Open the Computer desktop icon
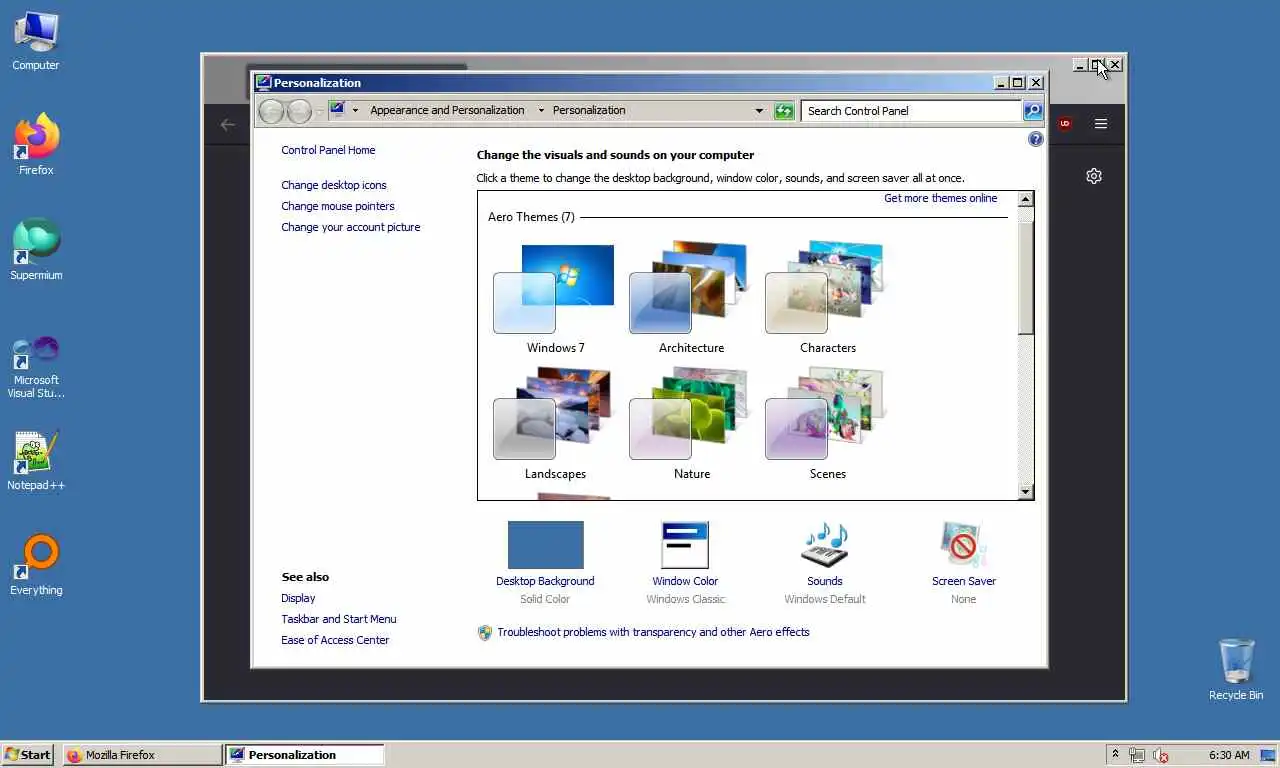 [x=36, y=41]
